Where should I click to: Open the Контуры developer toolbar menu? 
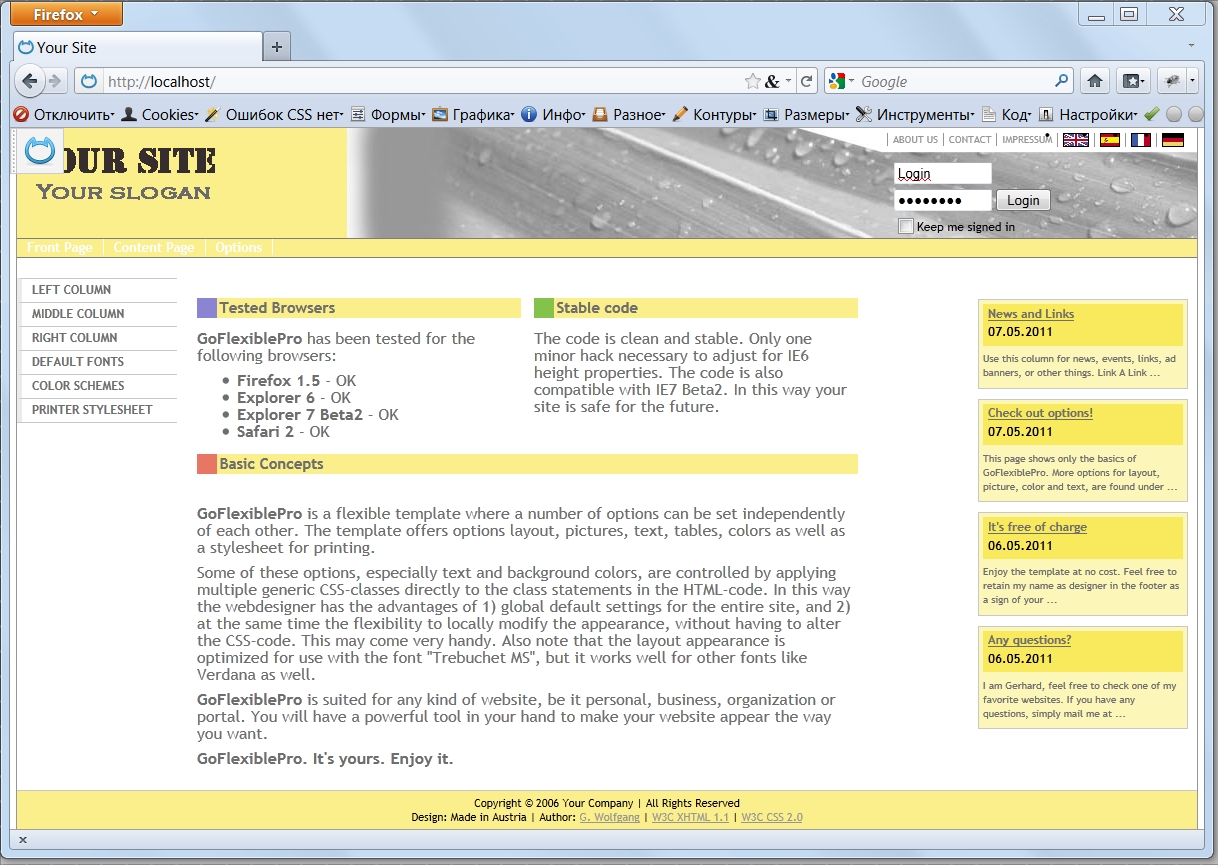(x=714, y=114)
